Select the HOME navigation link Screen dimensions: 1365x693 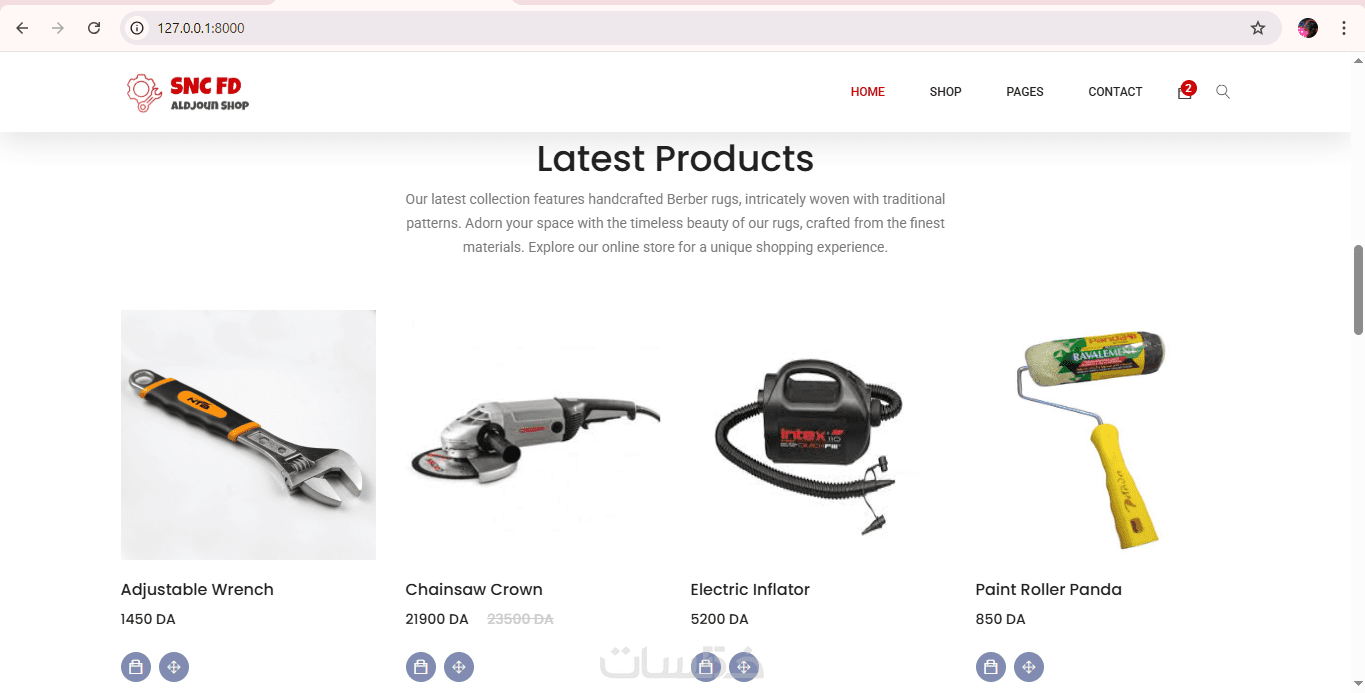(868, 91)
